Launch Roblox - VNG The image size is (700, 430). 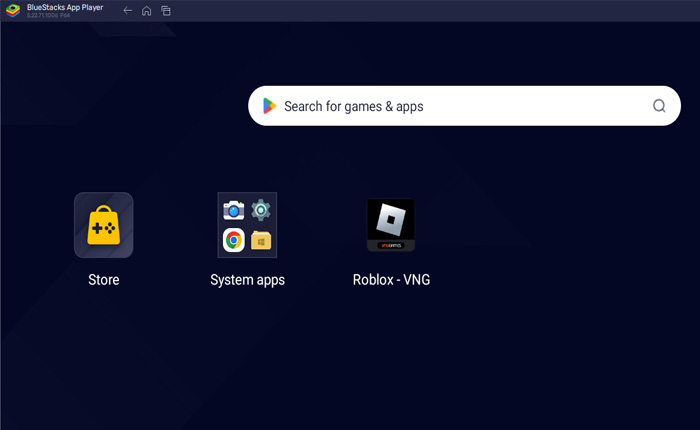[391, 225]
